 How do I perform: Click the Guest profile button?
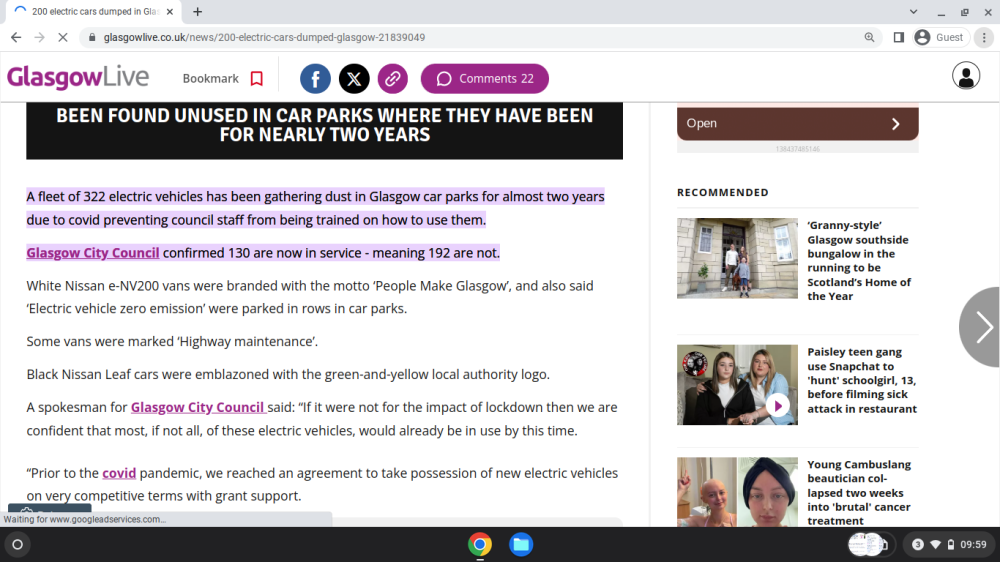tap(940, 37)
